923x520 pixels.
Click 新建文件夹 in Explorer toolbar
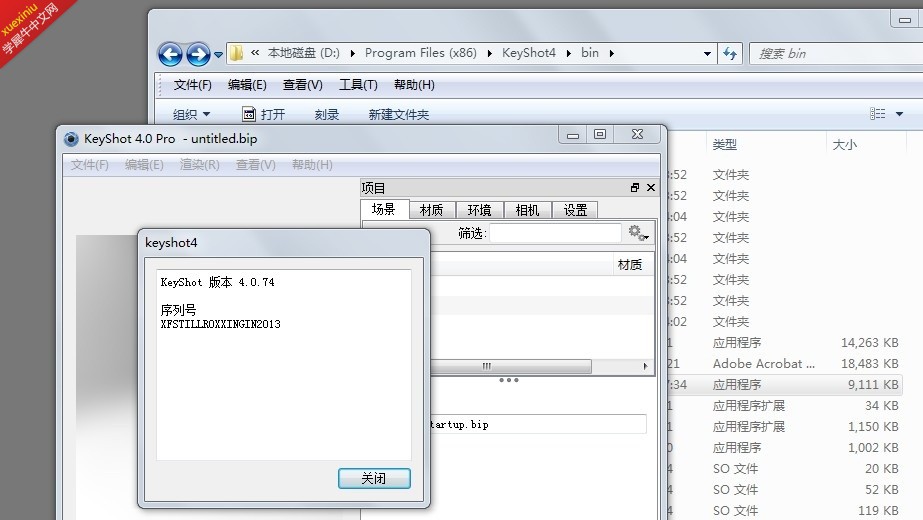click(x=399, y=114)
